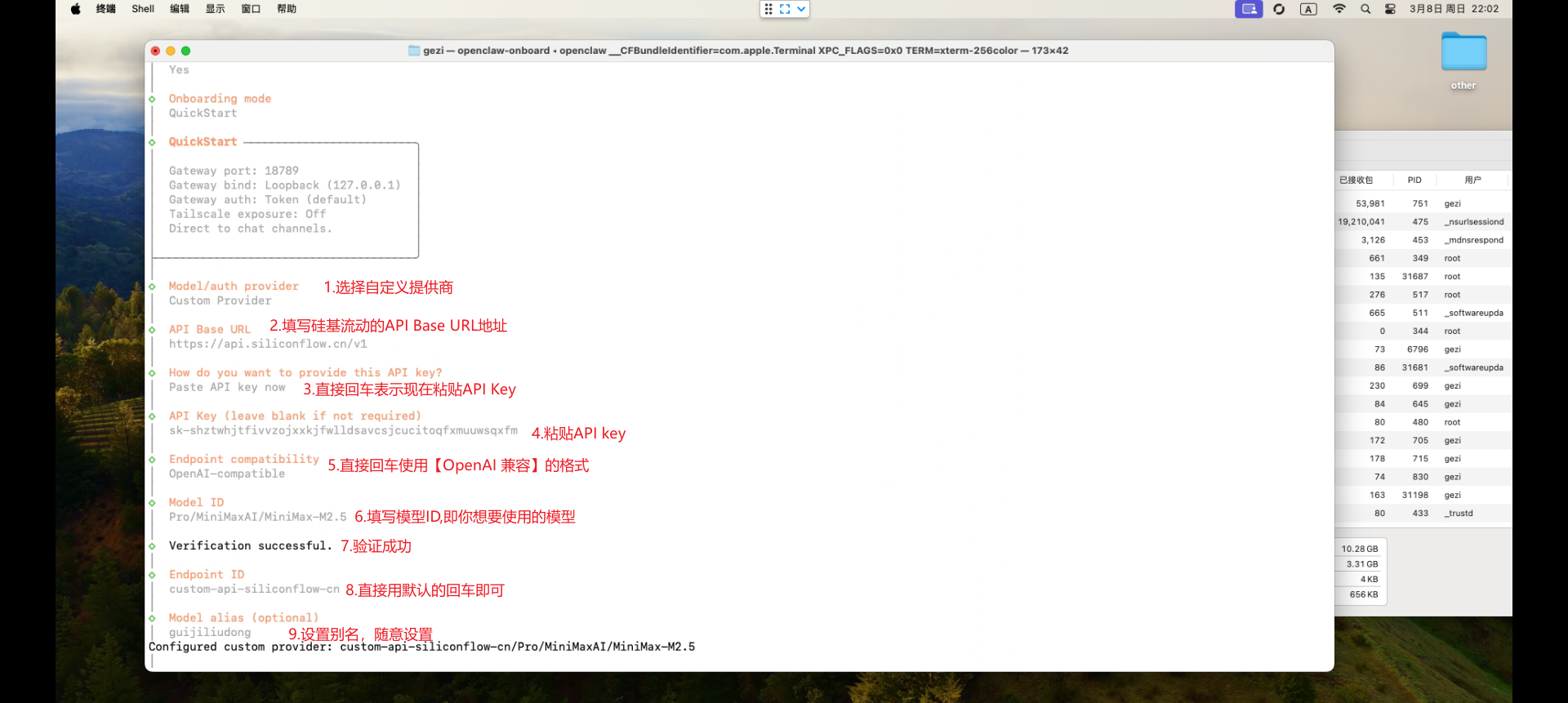Click the 10.28 GB value in Activity Monitor summary
1568x703 pixels.
[x=1359, y=549]
